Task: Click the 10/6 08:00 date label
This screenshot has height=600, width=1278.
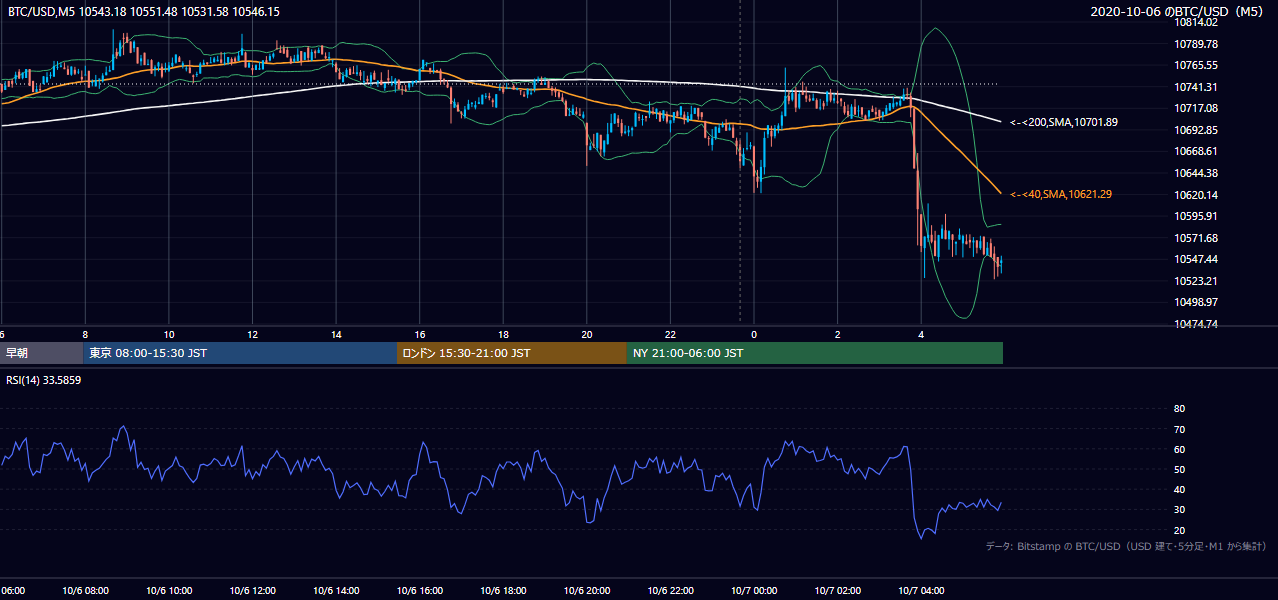Action: (84, 591)
